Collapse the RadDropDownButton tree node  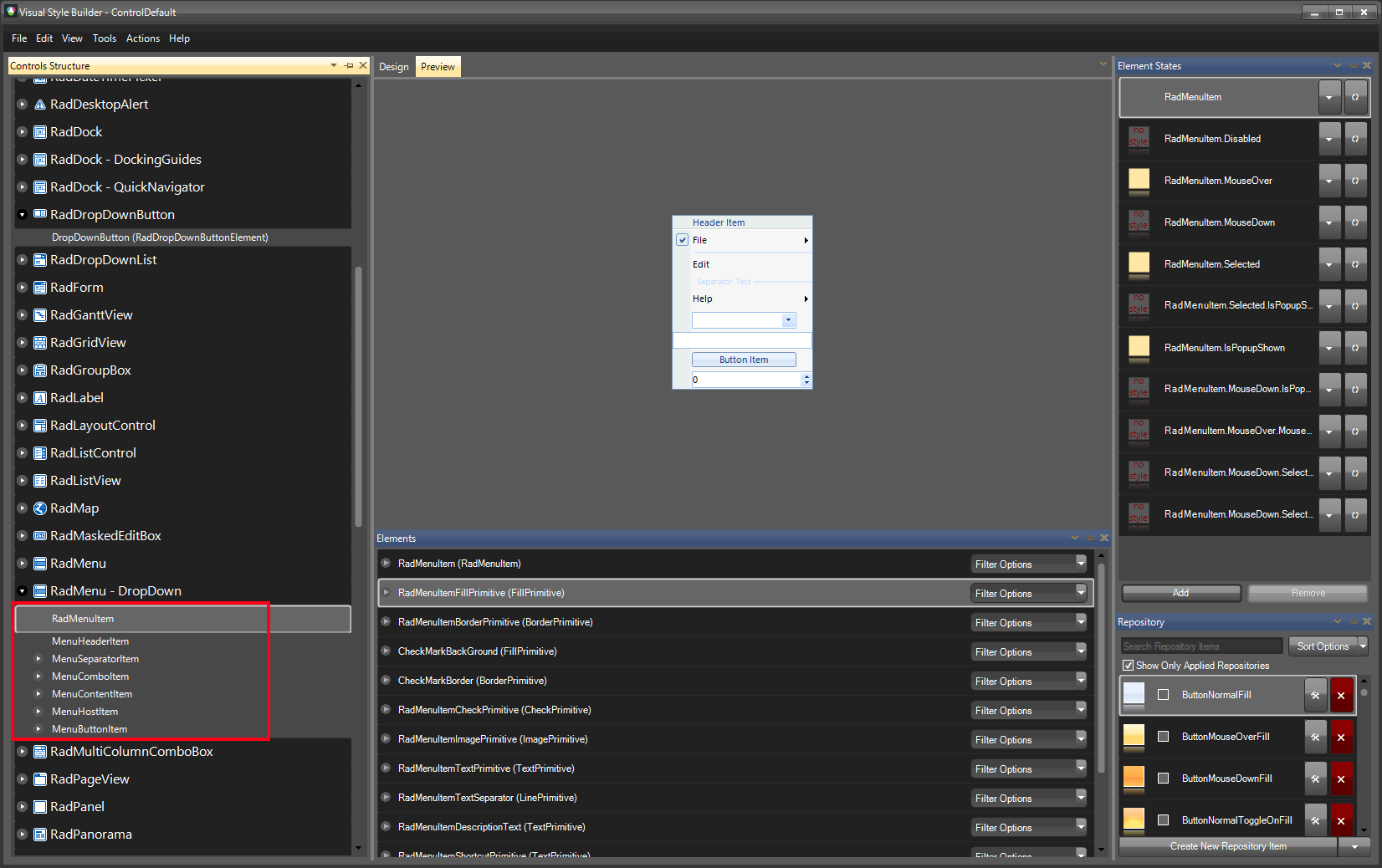[x=23, y=215]
